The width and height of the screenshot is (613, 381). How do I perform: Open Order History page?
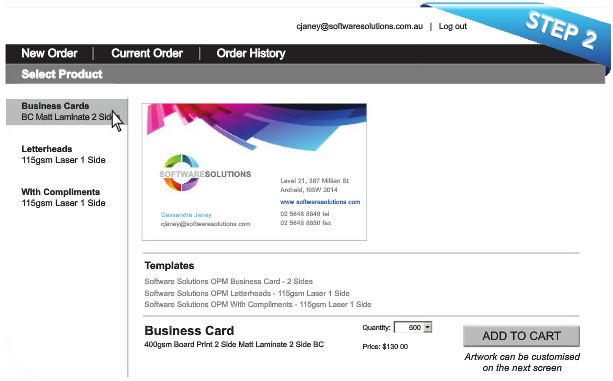251,53
